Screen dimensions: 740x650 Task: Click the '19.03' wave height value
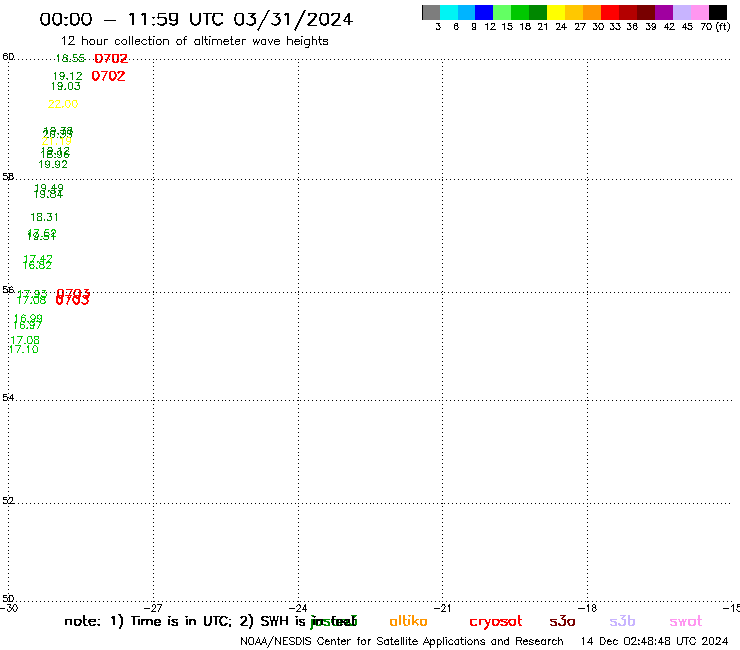(x=66, y=86)
